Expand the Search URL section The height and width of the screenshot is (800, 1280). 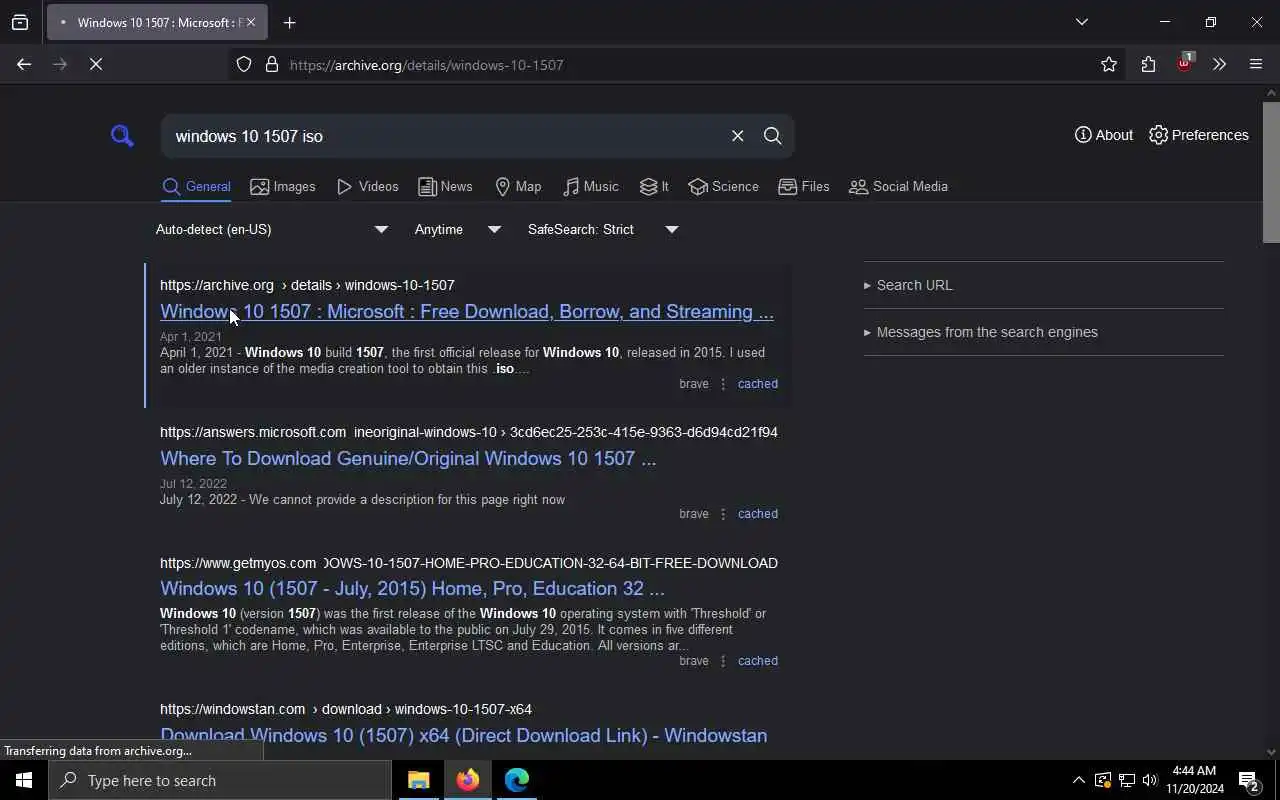[908, 285]
